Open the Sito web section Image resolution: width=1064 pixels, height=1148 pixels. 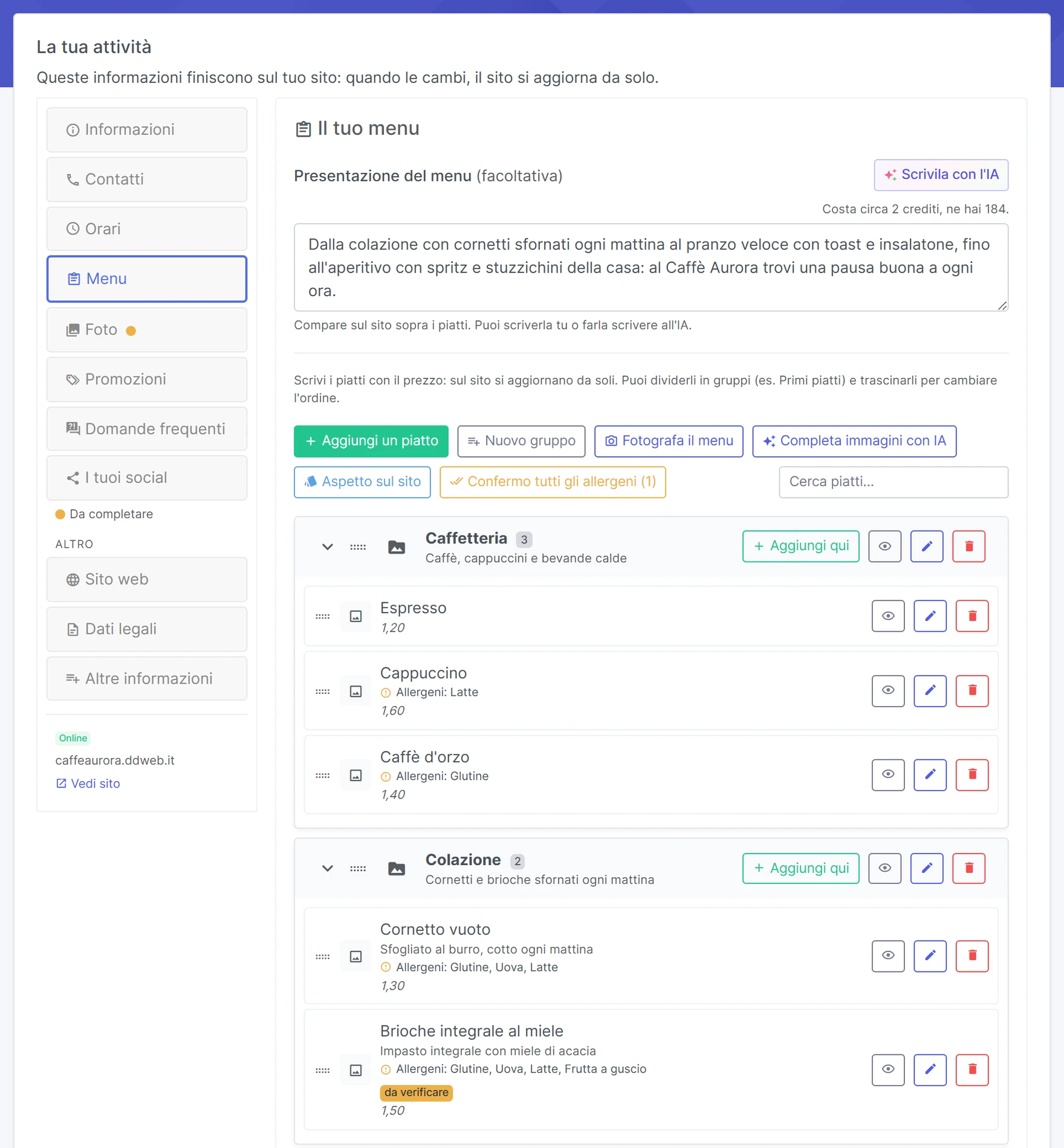click(x=147, y=580)
